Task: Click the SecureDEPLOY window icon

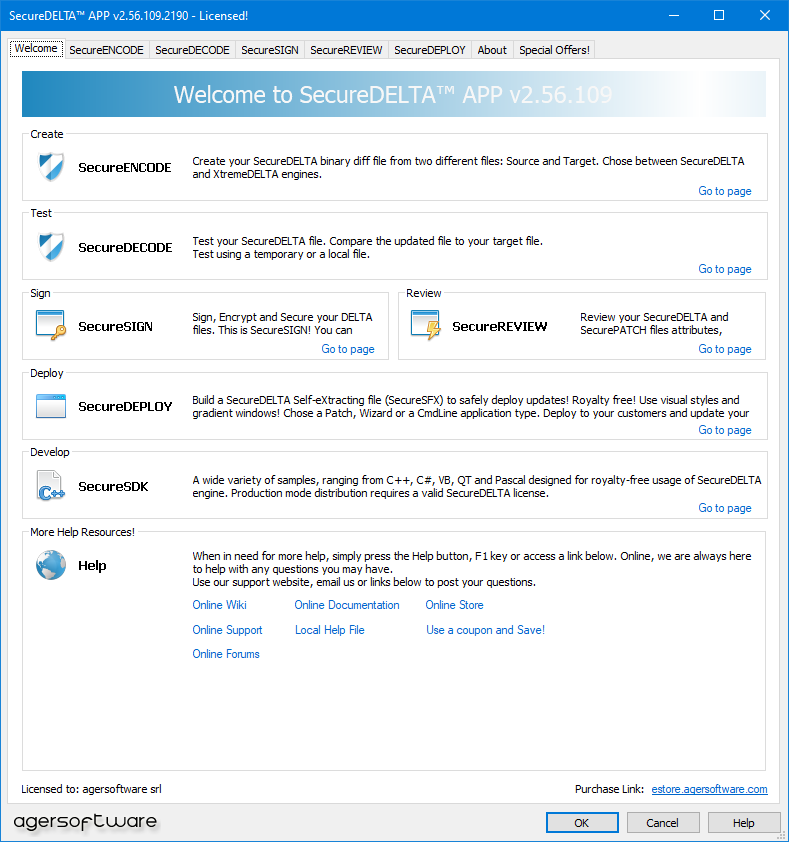Action: pos(51,406)
